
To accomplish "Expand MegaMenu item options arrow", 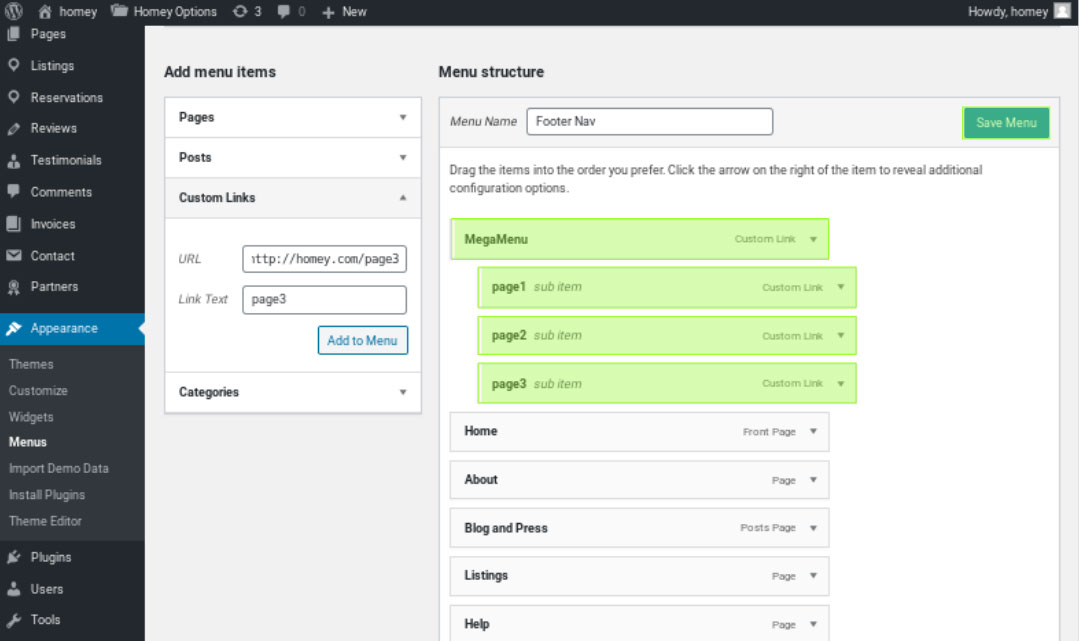I will pos(813,240).
